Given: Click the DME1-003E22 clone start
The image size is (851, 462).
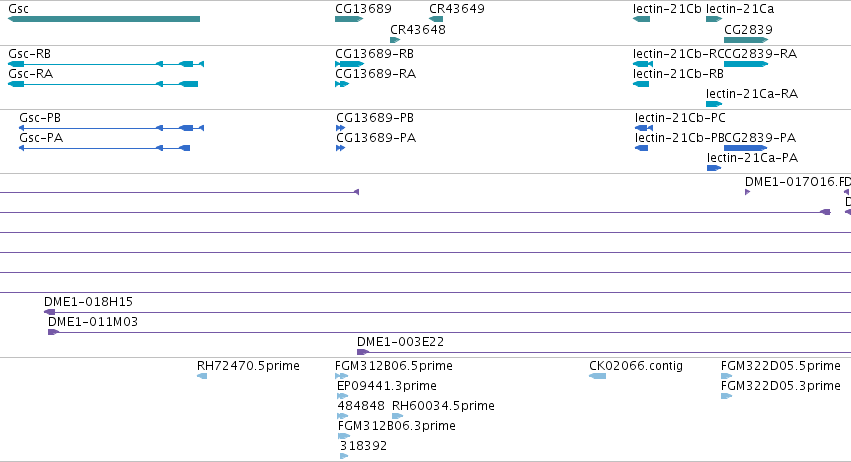Looking at the screenshot, I should pos(363,352).
